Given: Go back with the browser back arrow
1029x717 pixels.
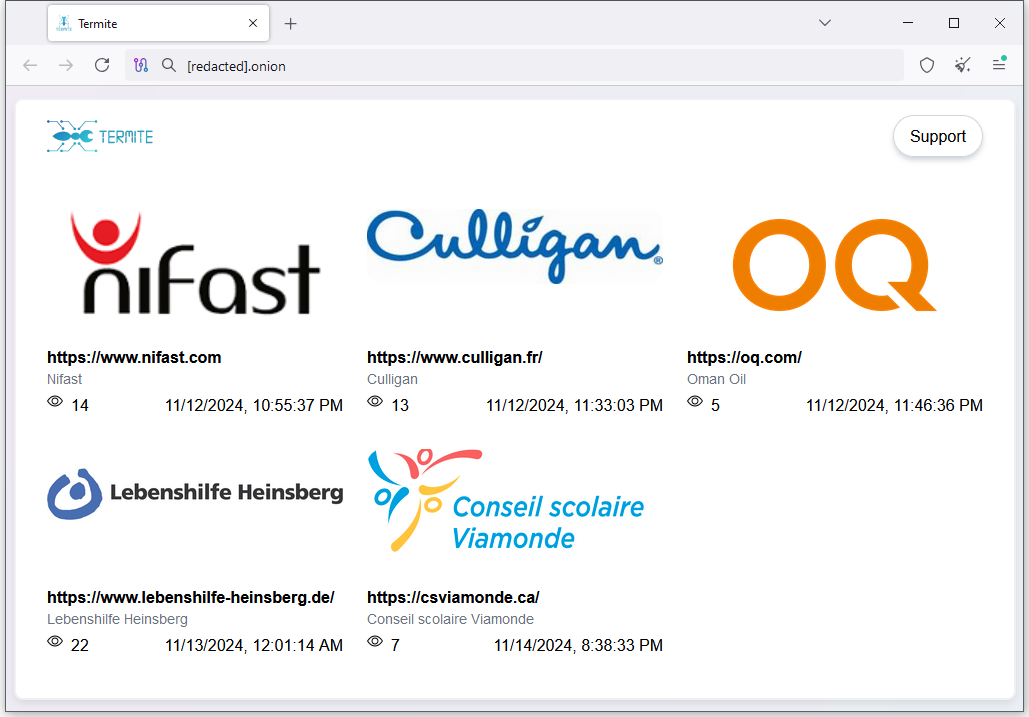Looking at the screenshot, I should [30, 66].
